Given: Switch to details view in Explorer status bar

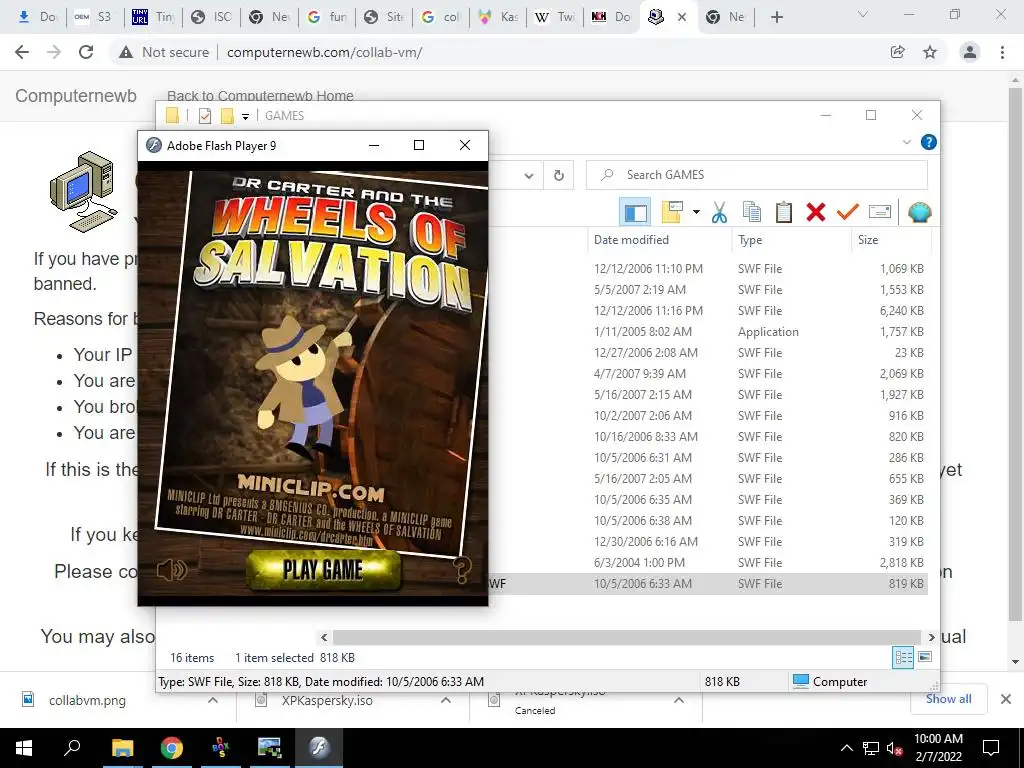Looking at the screenshot, I should coord(903,657).
